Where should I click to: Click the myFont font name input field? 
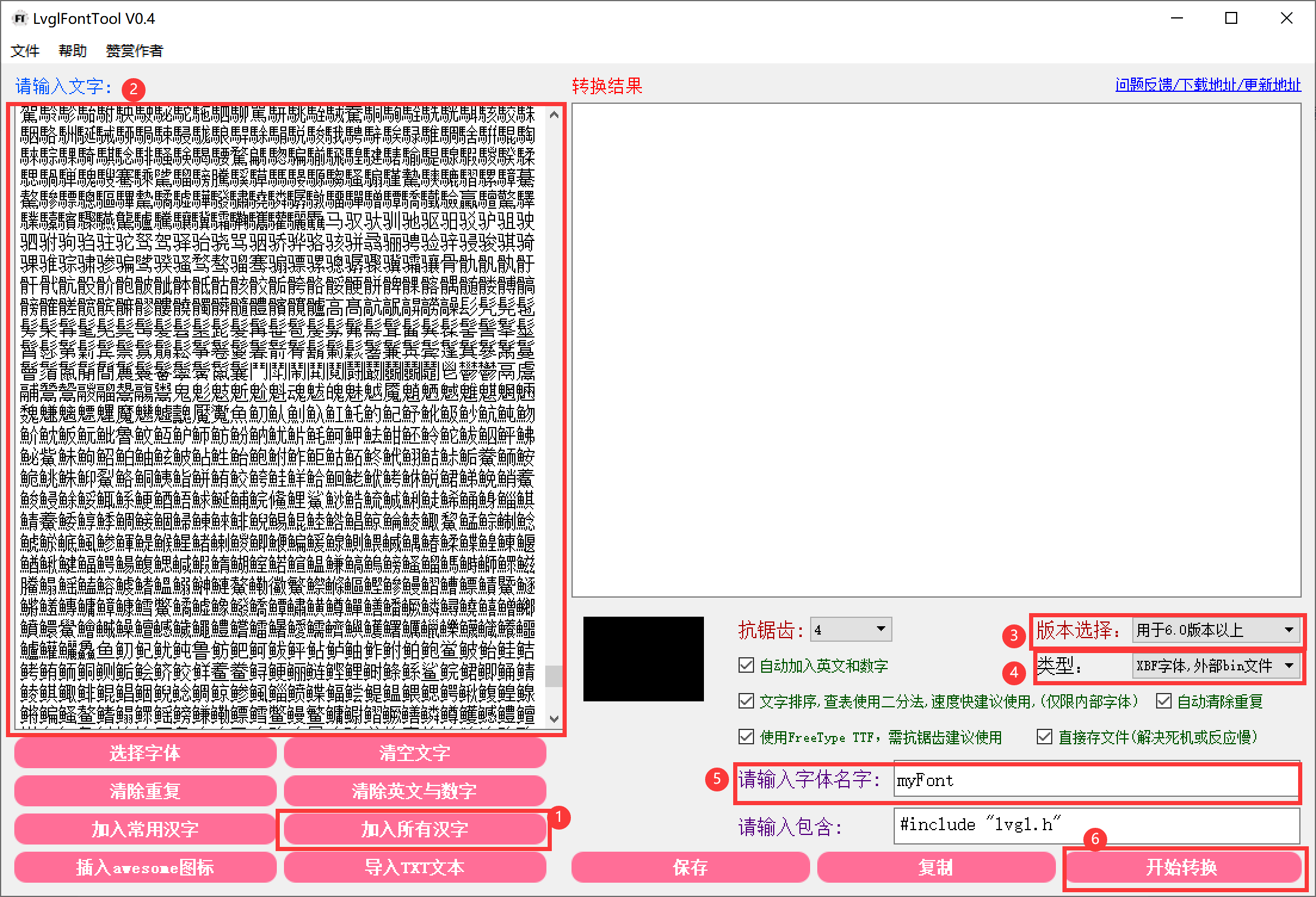pos(1095,780)
